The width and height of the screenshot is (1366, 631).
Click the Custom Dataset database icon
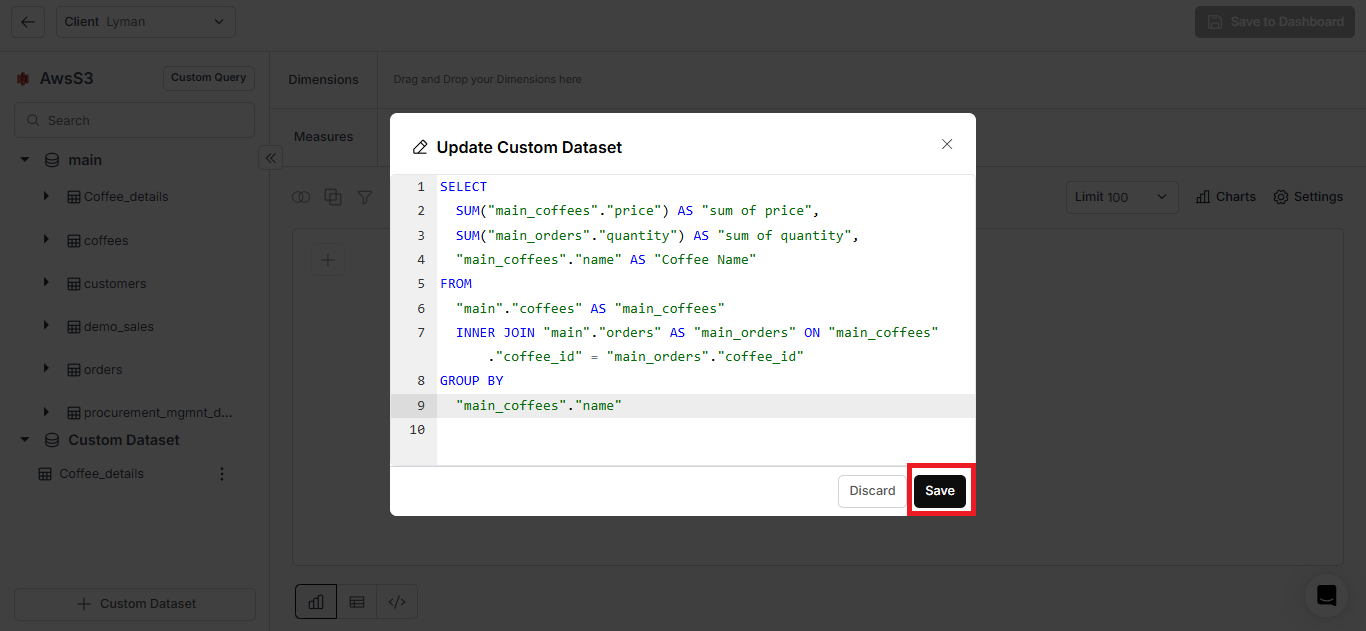point(52,440)
